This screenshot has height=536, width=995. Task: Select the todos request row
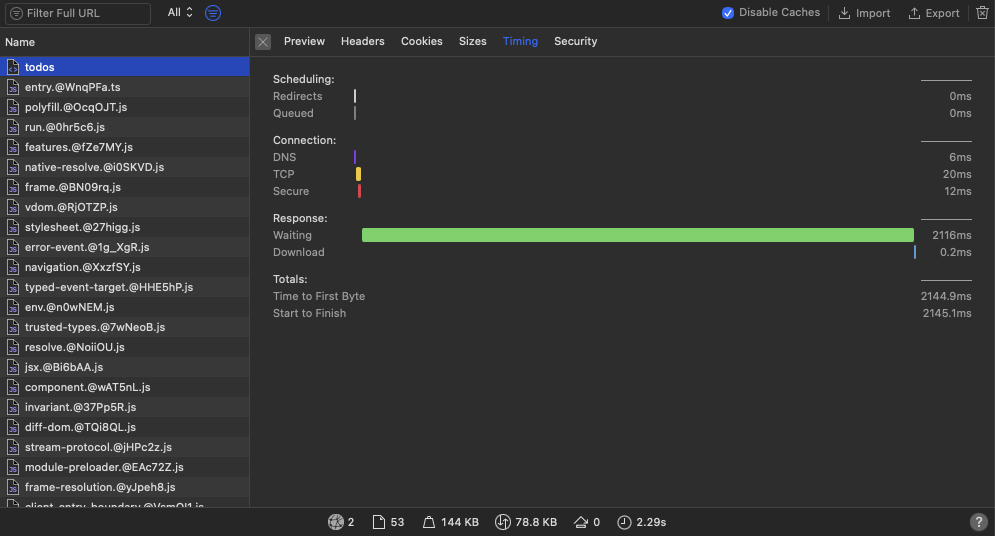pos(124,67)
